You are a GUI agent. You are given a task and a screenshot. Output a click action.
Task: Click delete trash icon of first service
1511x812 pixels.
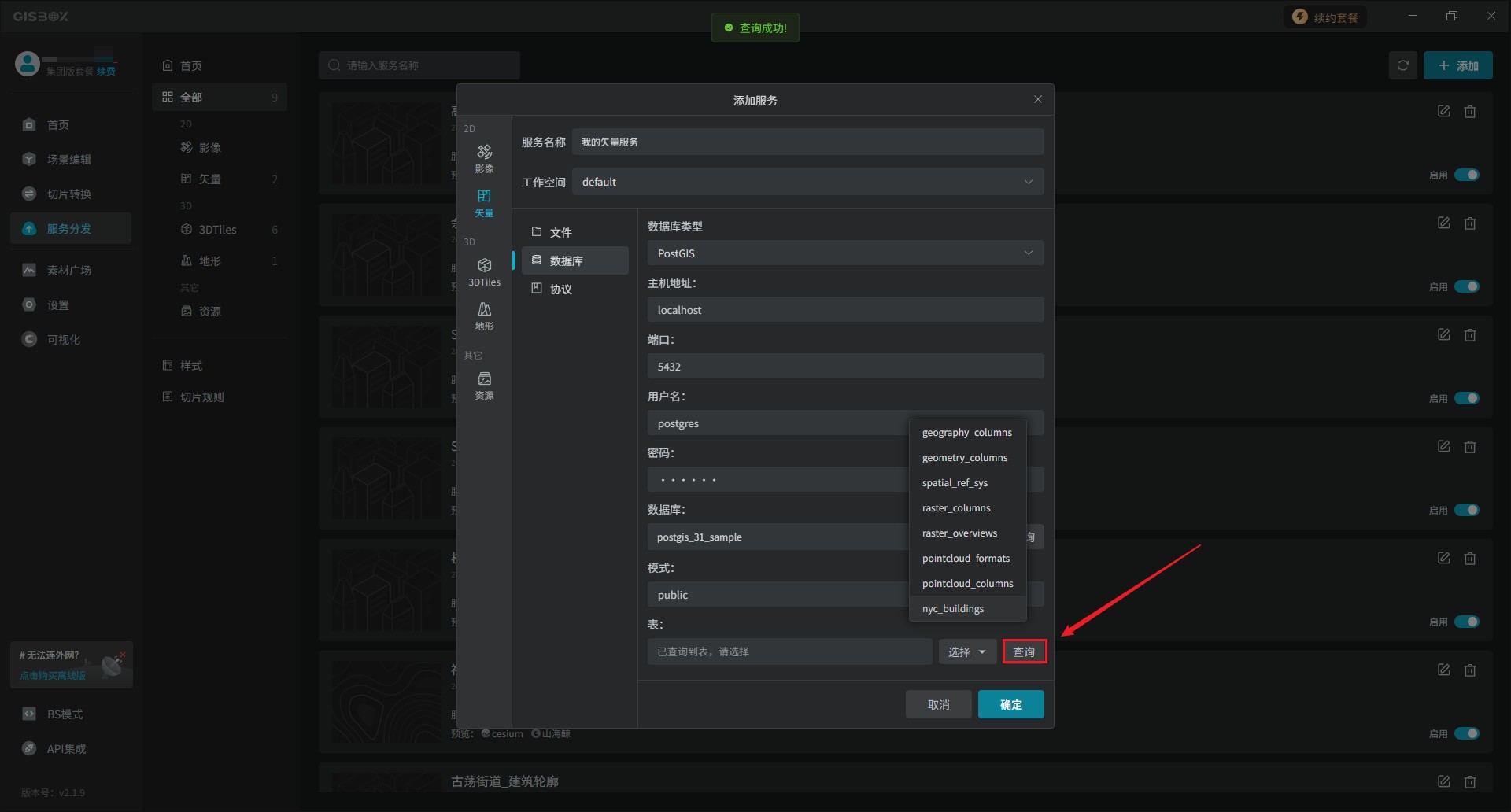point(1469,112)
